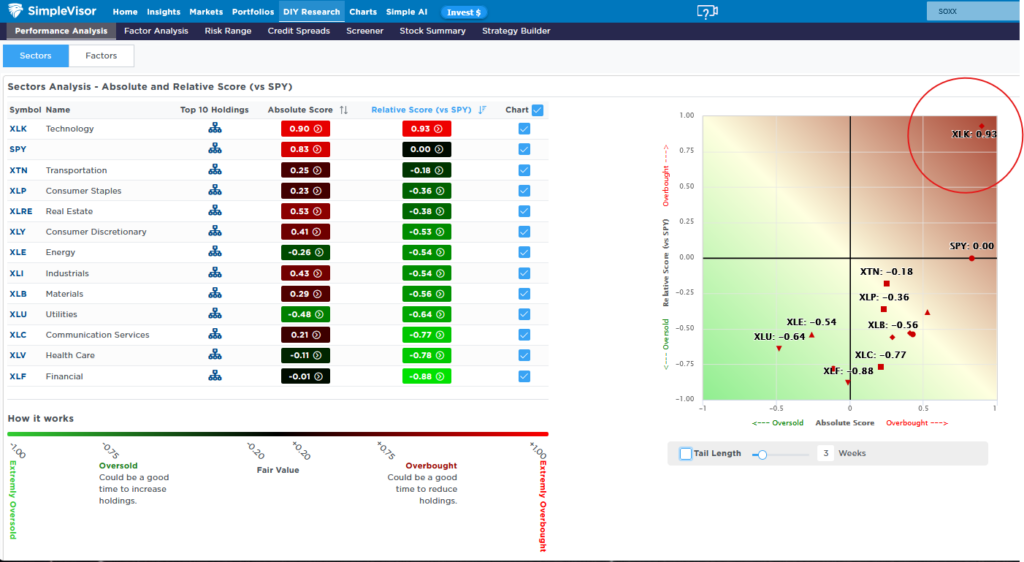1024x562 pixels.
Task: Open Top 10 Holdings icon for XLE
Action: point(215,252)
